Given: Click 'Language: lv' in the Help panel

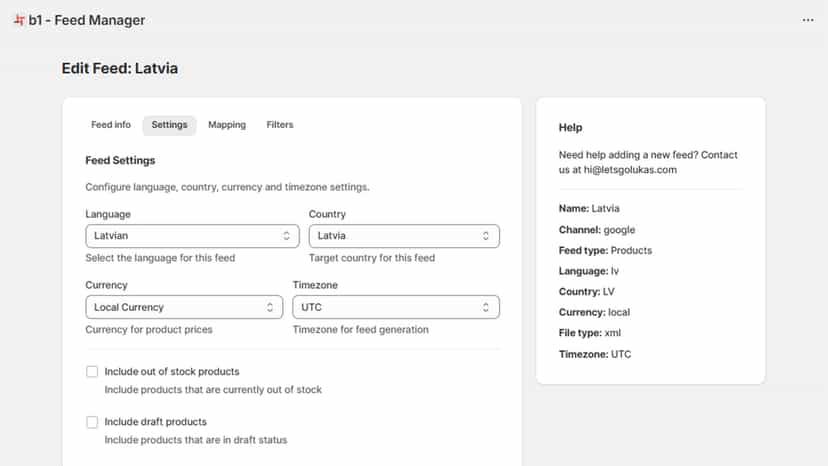Looking at the screenshot, I should tap(588, 271).
